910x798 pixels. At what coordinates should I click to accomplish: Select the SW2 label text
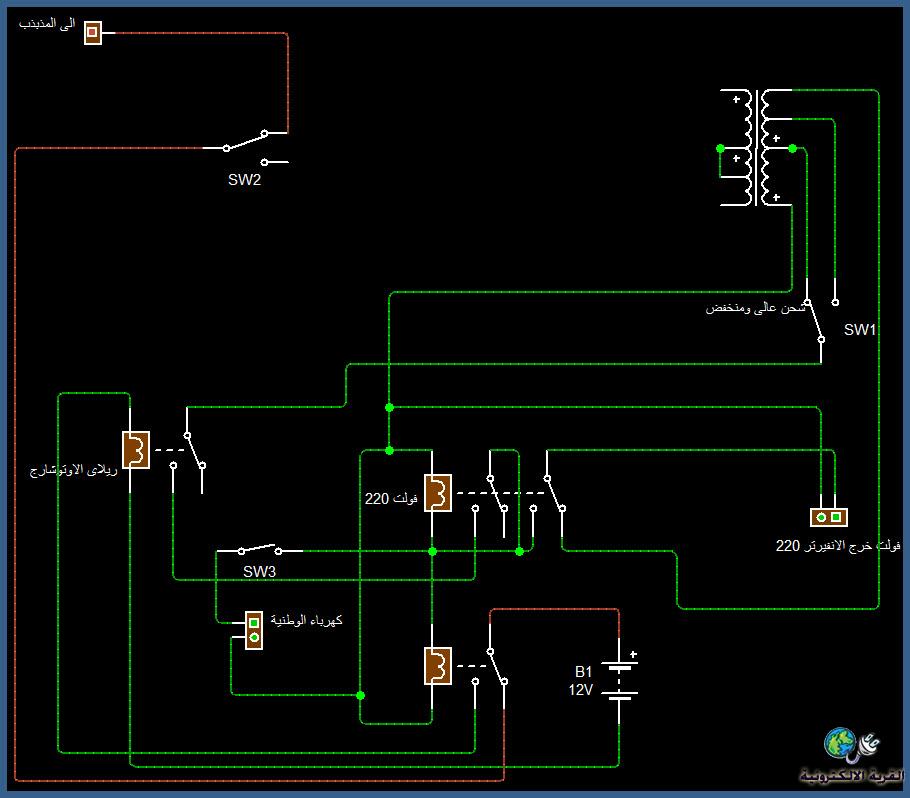click(x=244, y=179)
